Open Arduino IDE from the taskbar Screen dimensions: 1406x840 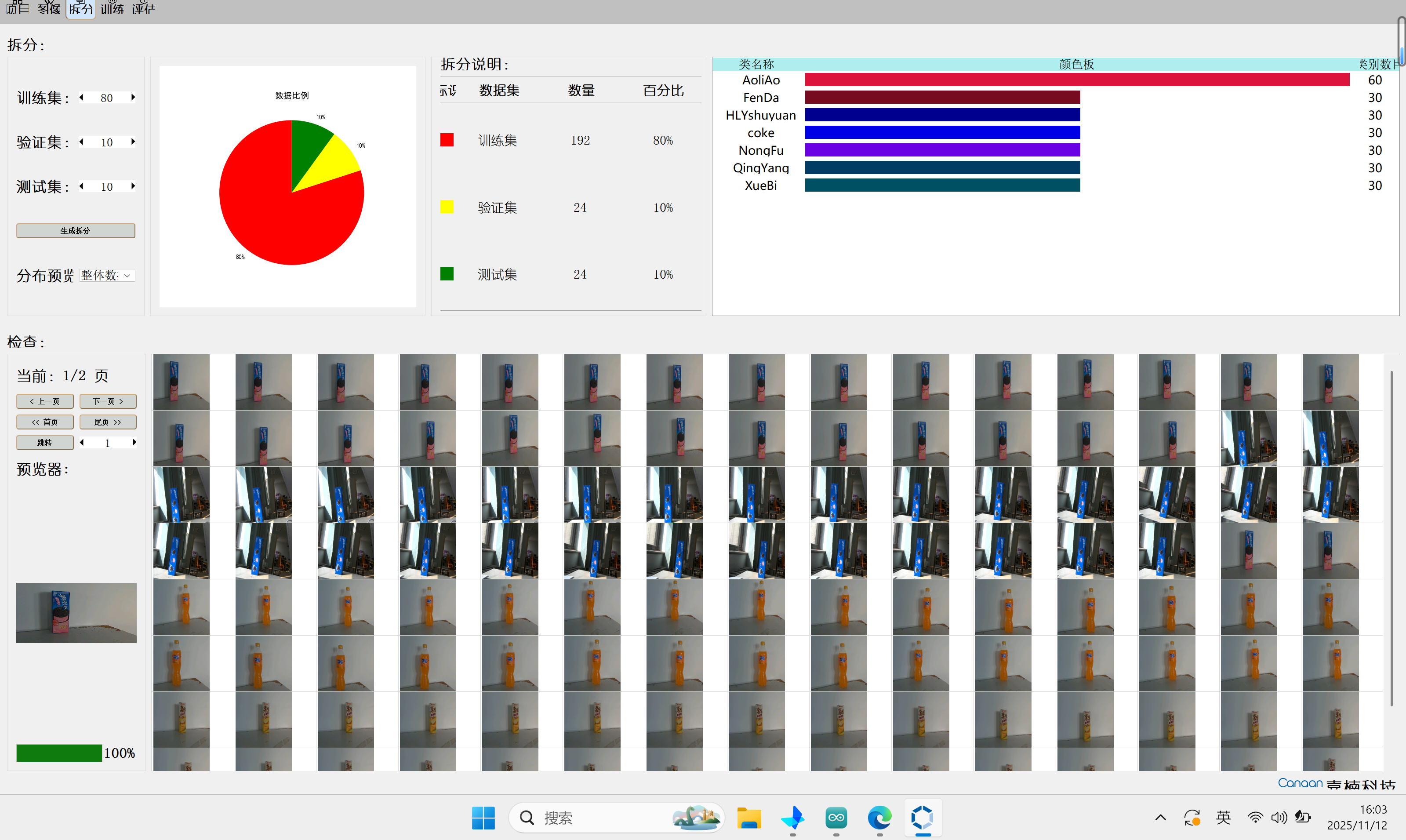(x=836, y=817)
